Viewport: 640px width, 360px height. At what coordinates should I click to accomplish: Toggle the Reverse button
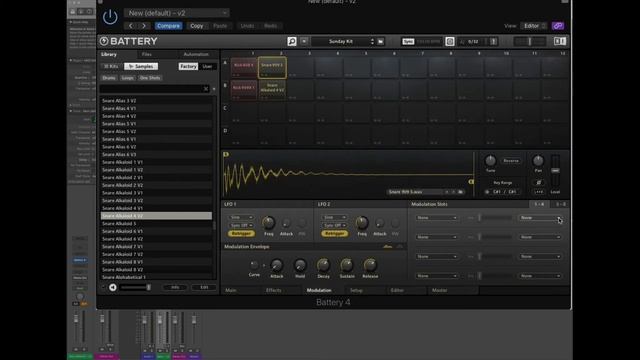pyautogui.click(x=511, y=161)
